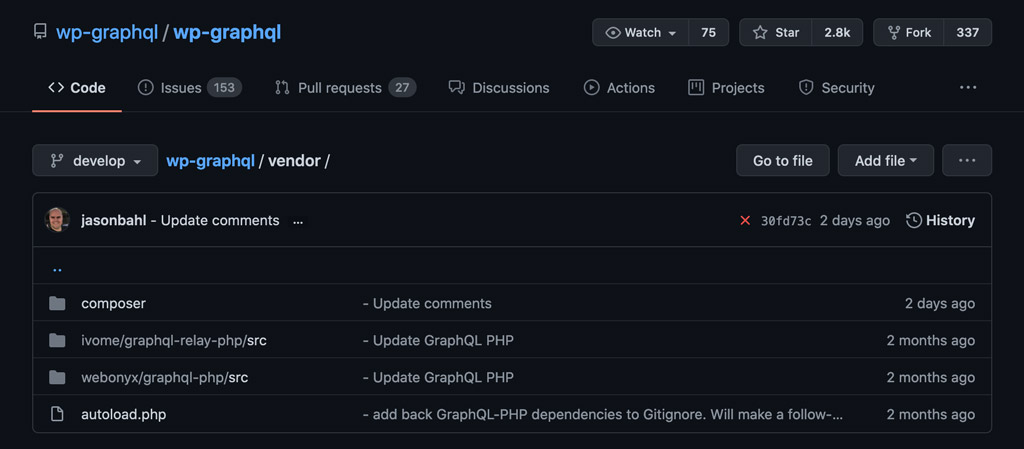Open webonyx/graphql-php/src folder
Screen dimensions: 1024x449
[165, 377]
